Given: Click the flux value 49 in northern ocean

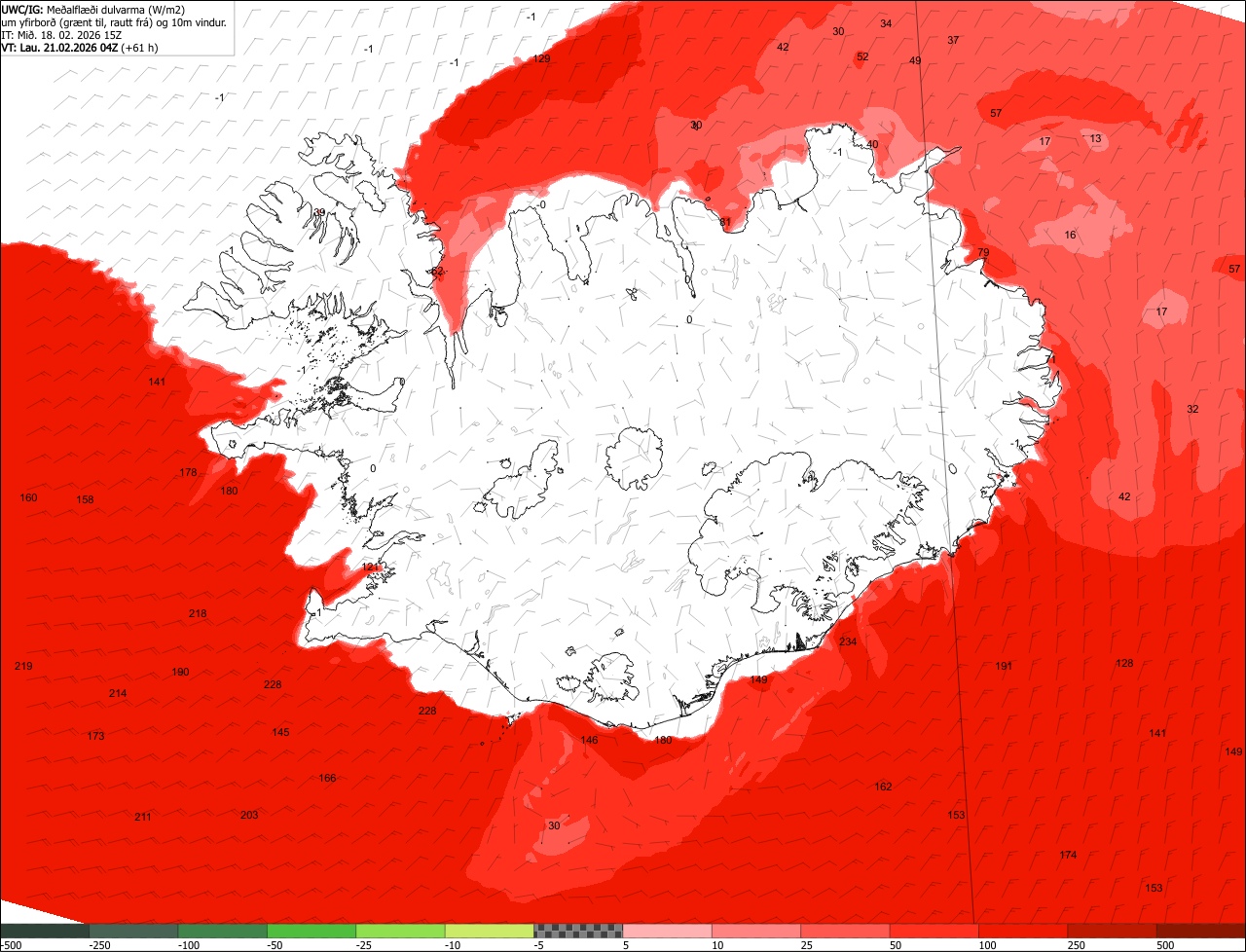Looking at the screenshot, I should click(x=915, y=60).
